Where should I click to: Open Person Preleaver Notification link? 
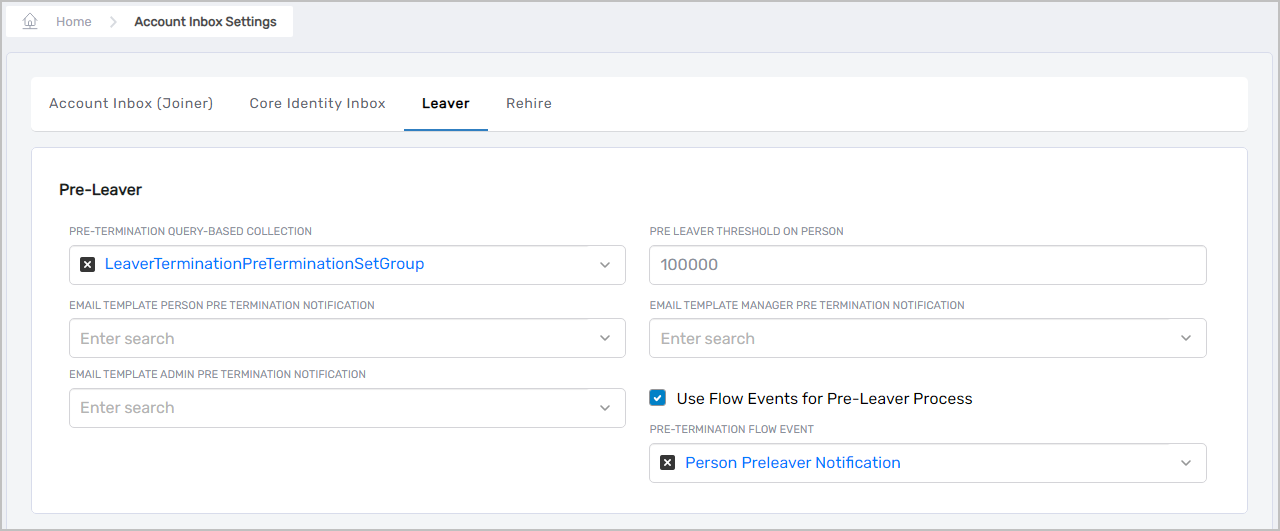(x=792, y=463)
